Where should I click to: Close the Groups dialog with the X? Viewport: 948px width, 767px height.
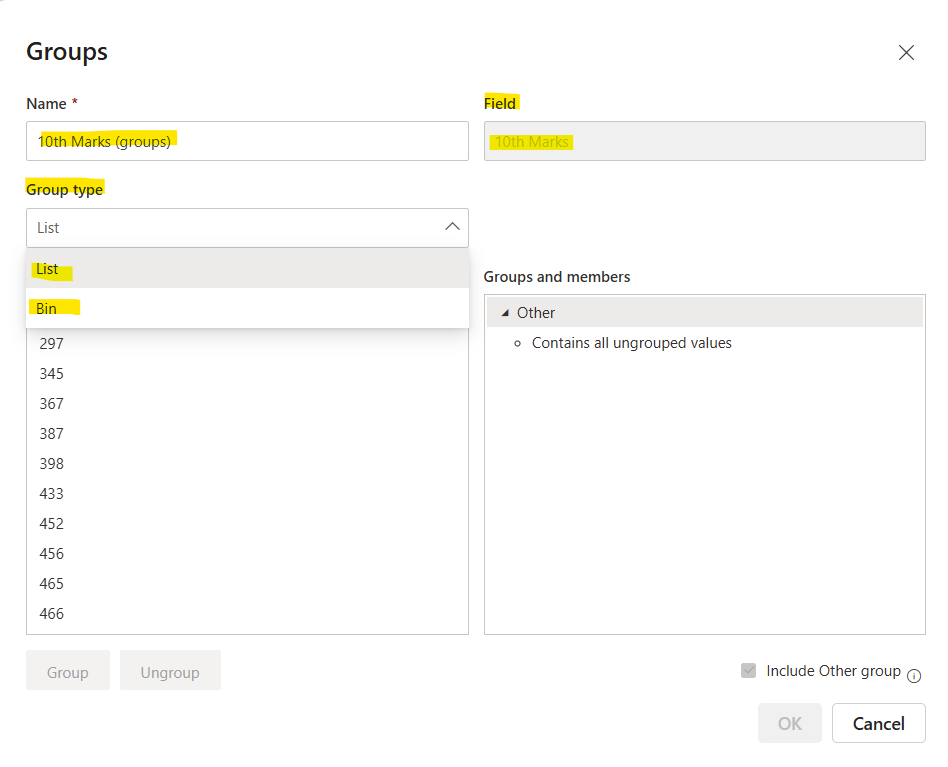click(906, 52)
